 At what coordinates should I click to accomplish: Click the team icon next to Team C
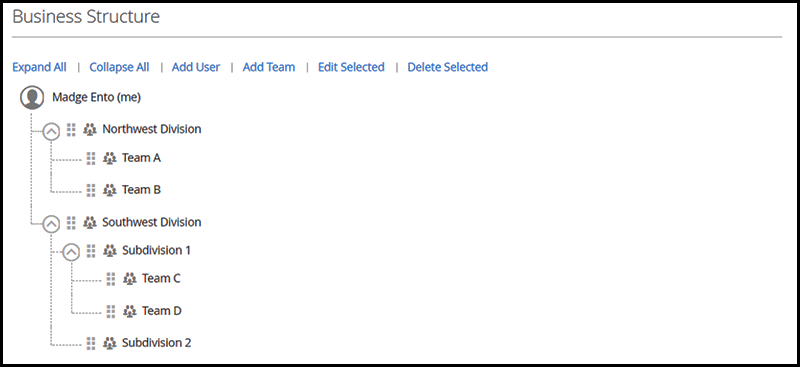click(130, 279)
